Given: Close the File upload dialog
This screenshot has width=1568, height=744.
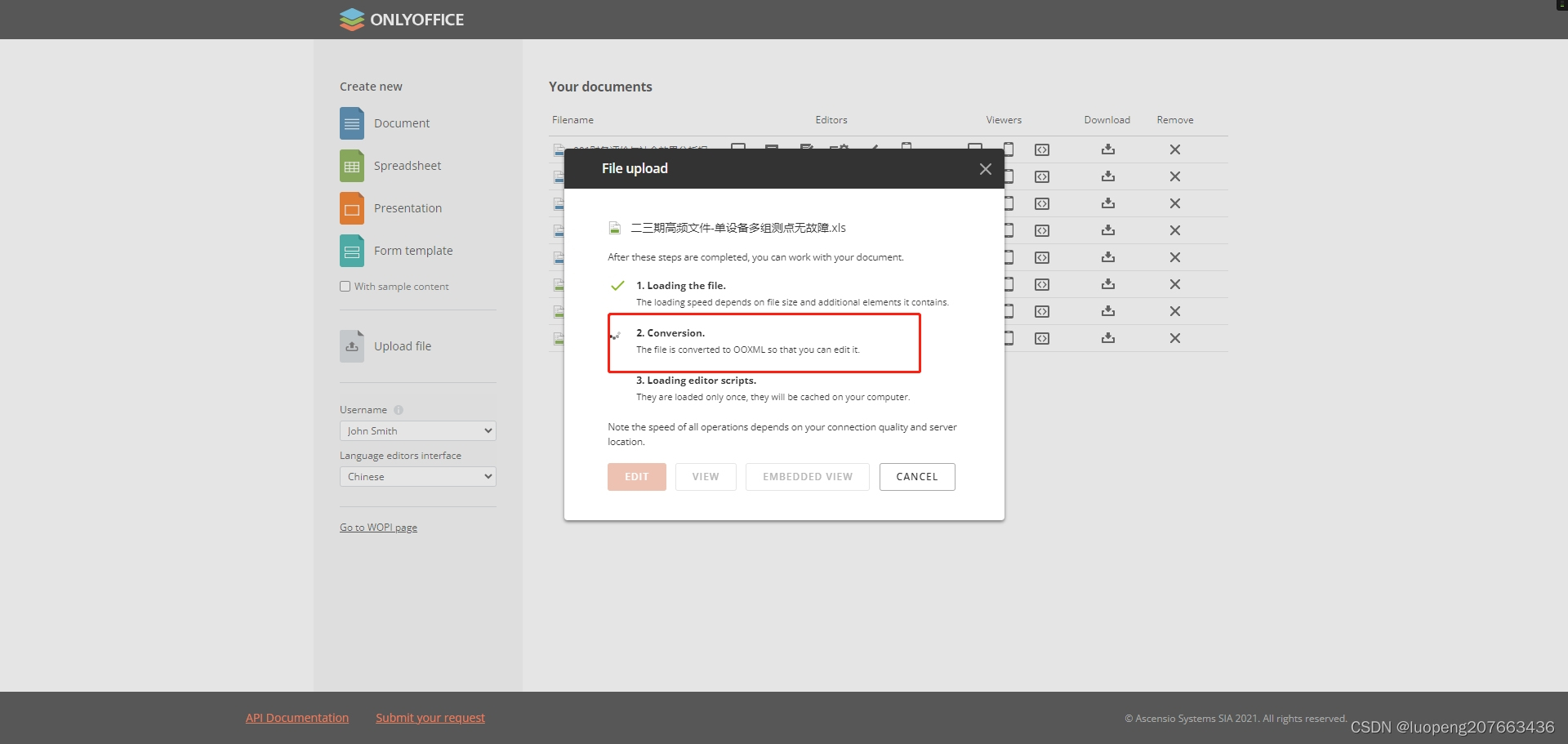Looking at the screenshot, I should tap(986, 169).
